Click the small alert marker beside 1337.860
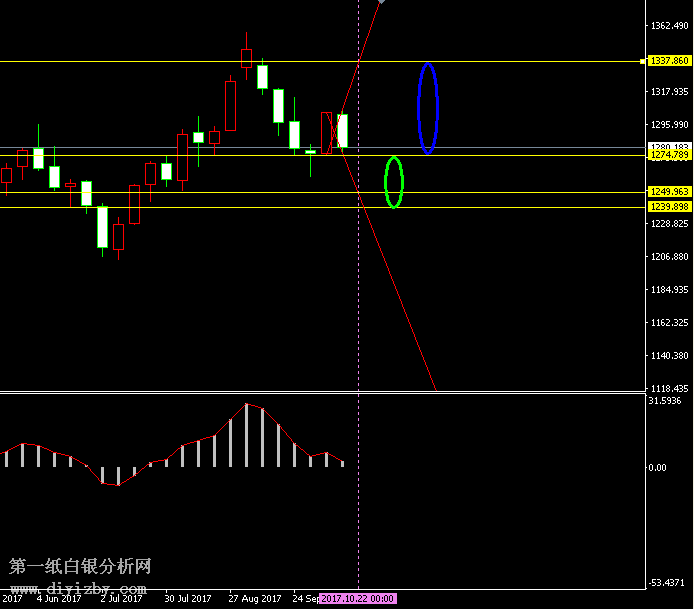This screenshot has height=609, width=695. click(x=643, y=61)
